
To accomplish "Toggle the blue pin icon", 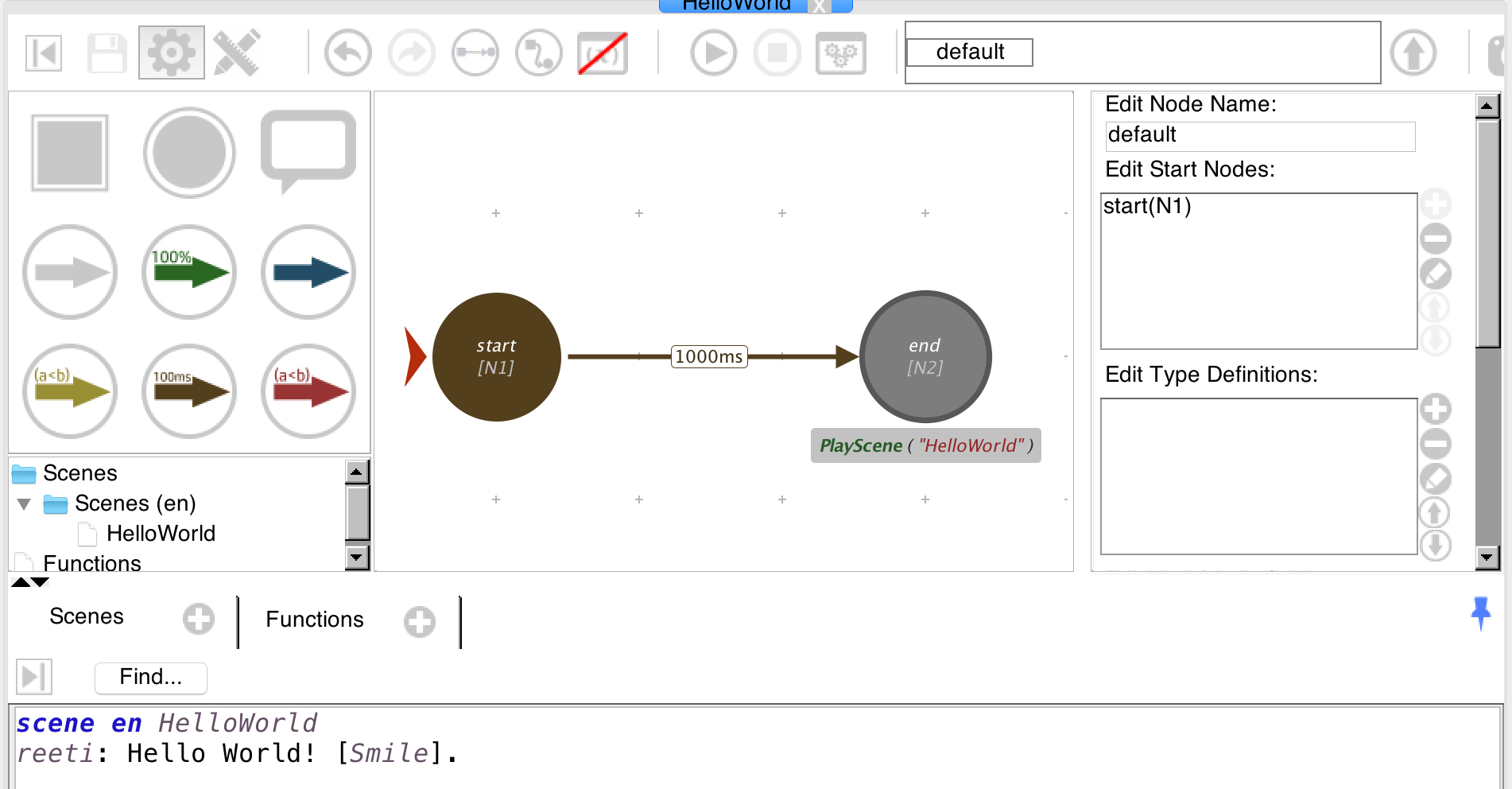I will click(x=1480, y=612).
